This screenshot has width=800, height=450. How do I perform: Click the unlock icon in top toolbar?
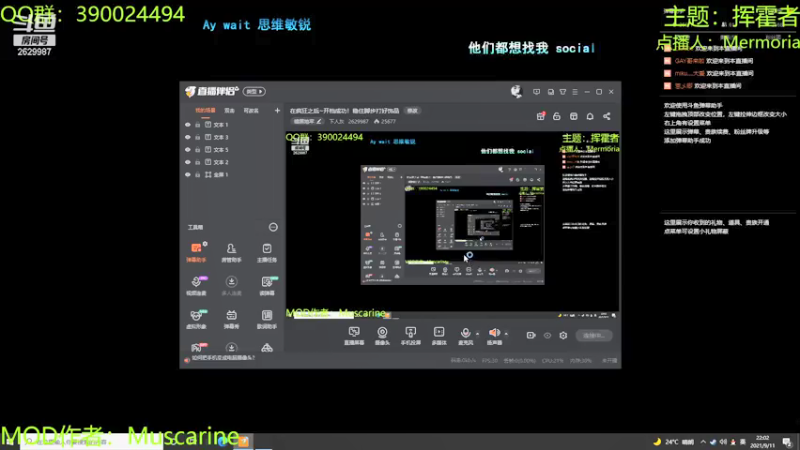coord(557,116)
